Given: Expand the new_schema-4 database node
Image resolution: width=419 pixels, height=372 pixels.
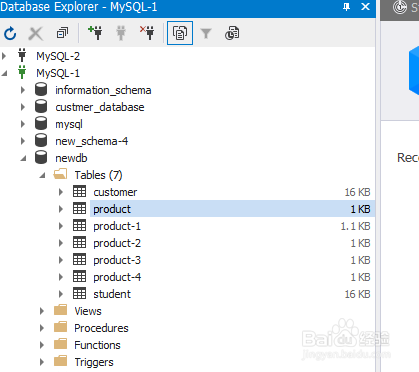Looking at the screenshot, I should (23, 141).
